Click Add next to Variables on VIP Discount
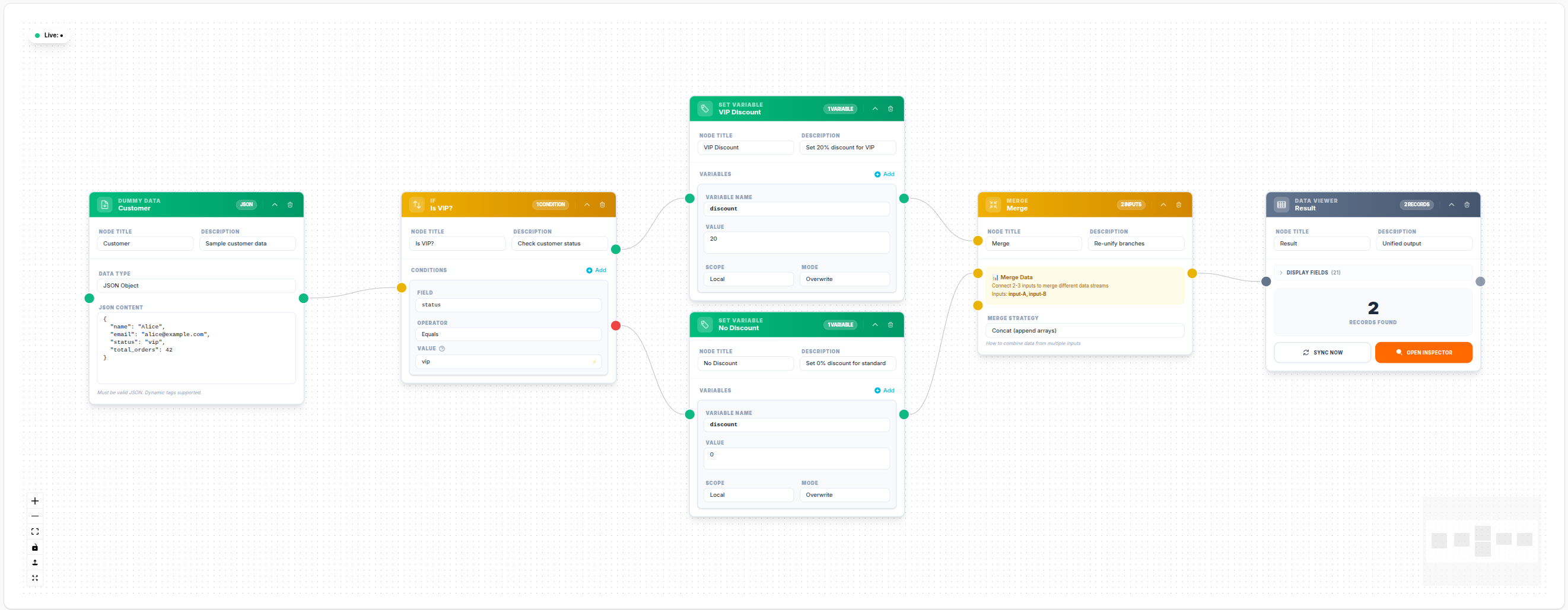The width and height of the screenshot is (1568, 610). [x=885, y=174]
